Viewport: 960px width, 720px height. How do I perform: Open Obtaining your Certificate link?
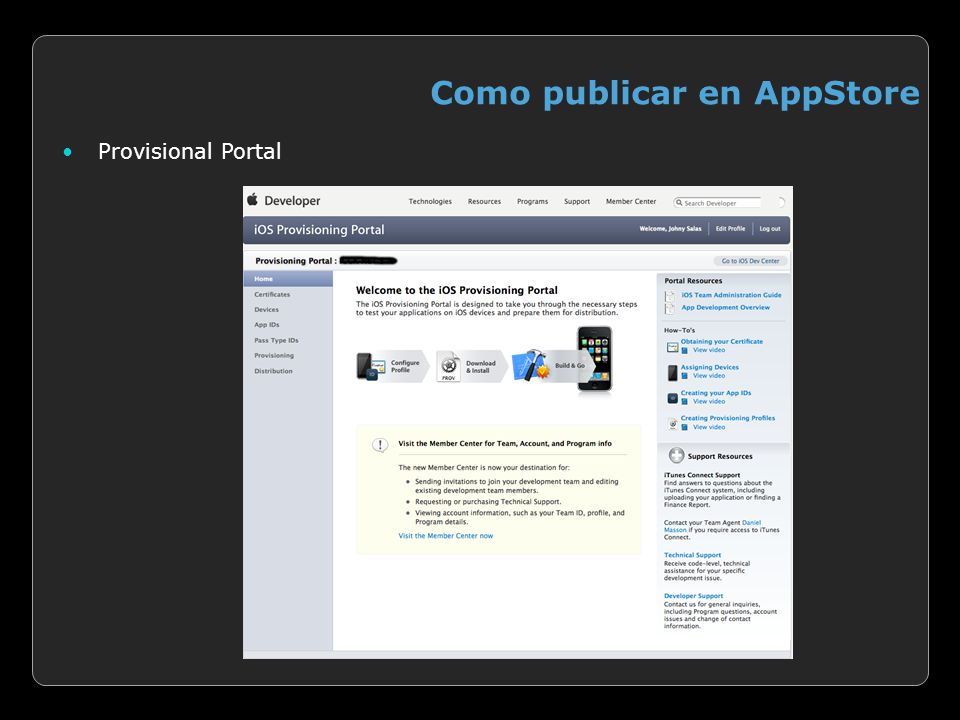tap(722, 342)
